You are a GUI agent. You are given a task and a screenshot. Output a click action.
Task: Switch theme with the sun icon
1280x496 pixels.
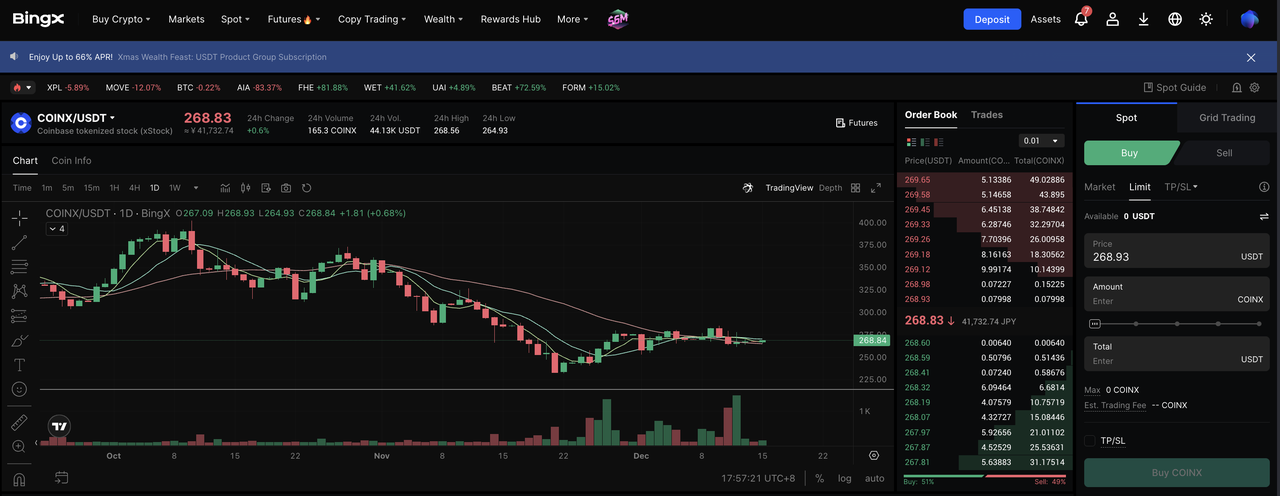(1206, 19)
